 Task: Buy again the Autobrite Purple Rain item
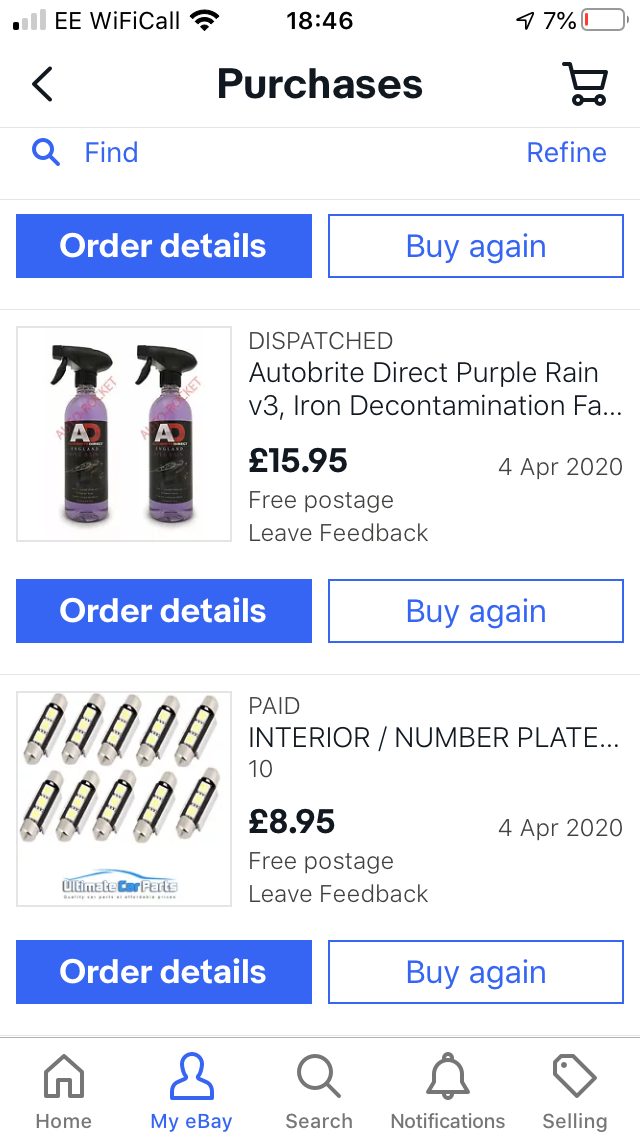[475, 611]
